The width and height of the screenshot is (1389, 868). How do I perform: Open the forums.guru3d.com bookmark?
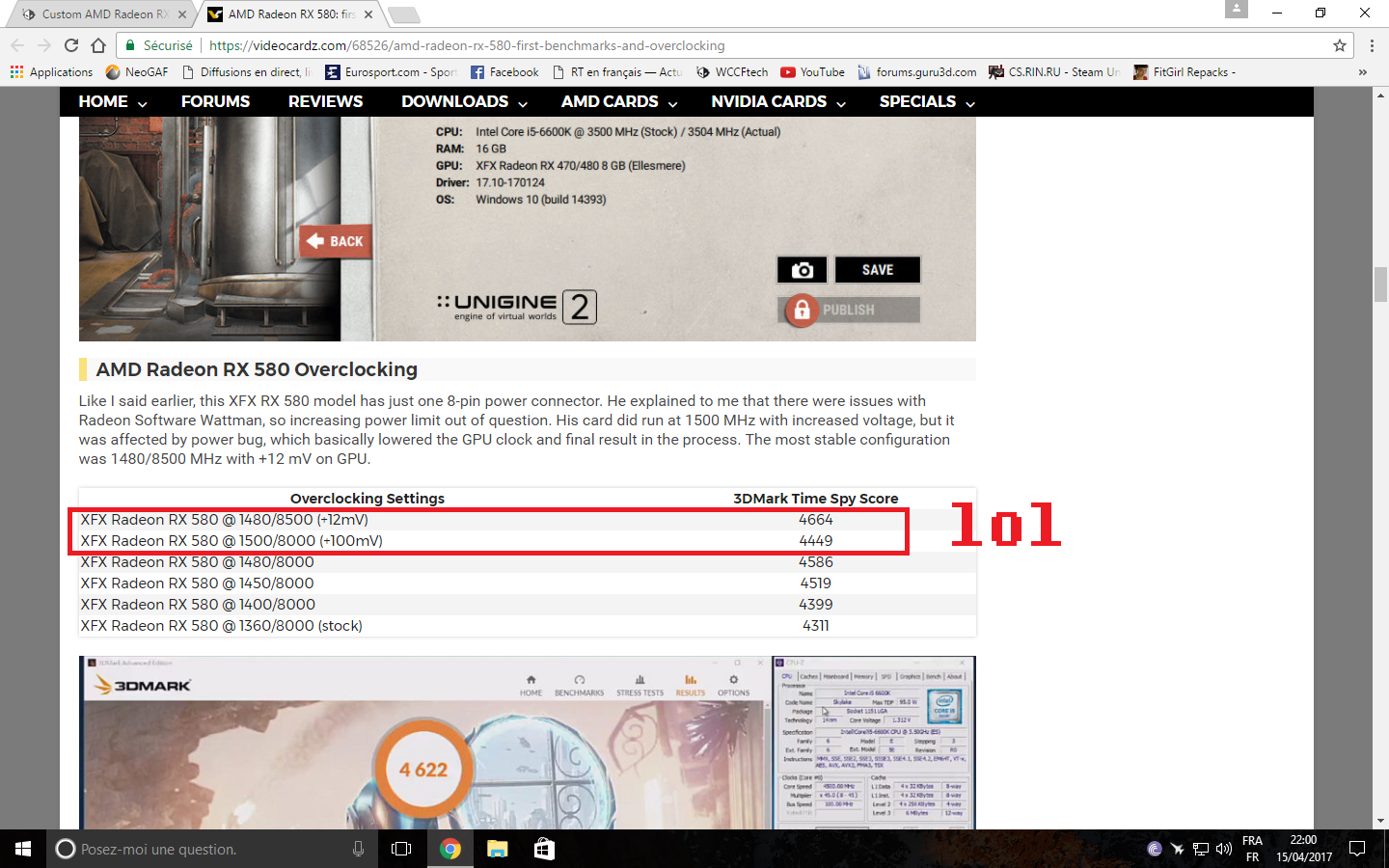(x=916, y=72)
